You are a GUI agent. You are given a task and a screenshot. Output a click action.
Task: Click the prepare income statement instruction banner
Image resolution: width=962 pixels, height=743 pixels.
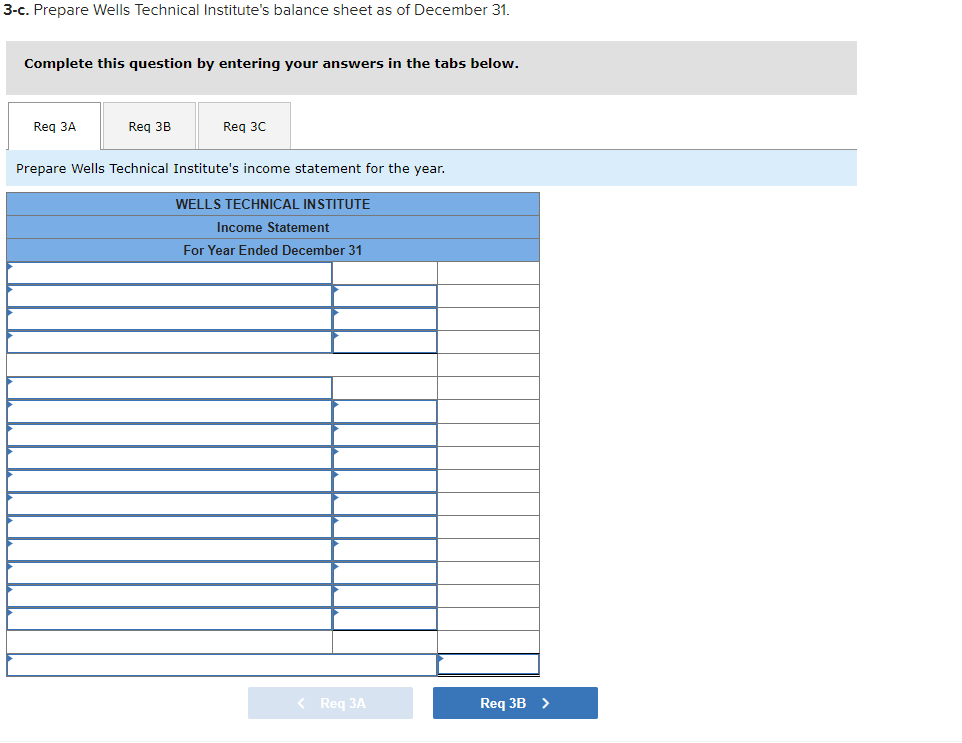(432, 168)
